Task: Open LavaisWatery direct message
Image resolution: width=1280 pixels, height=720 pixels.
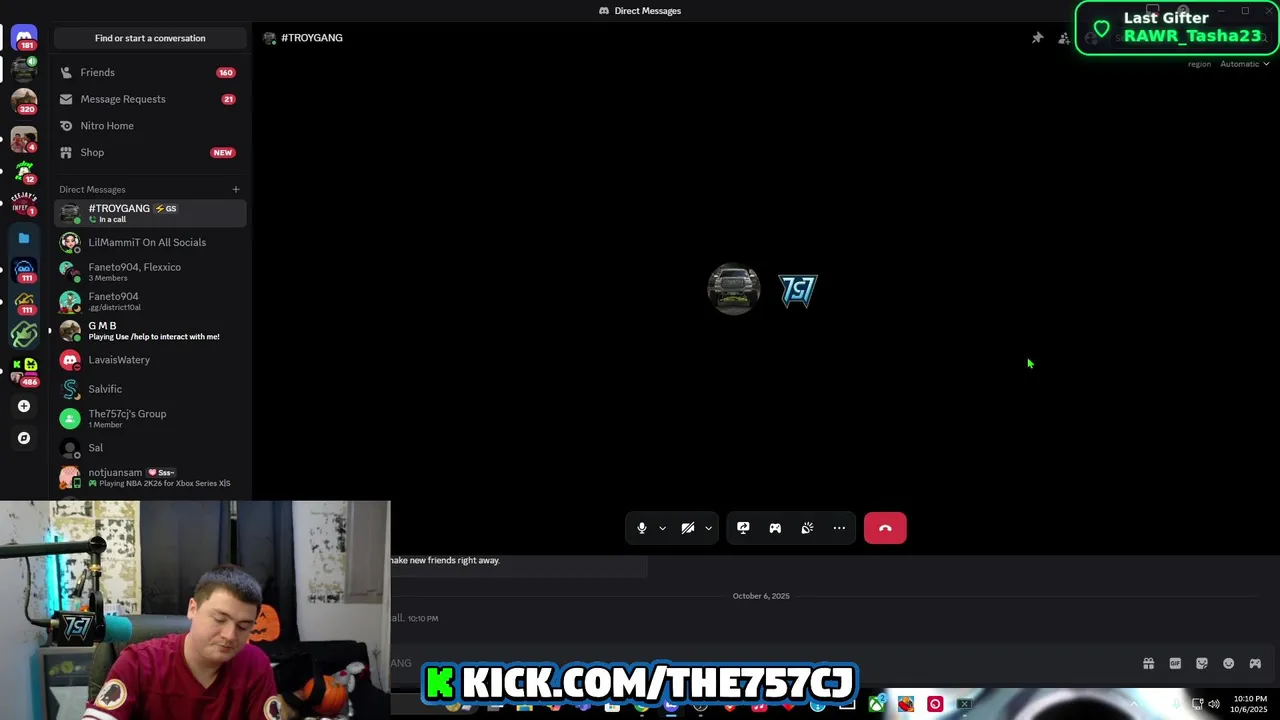Action: point(150,360)
